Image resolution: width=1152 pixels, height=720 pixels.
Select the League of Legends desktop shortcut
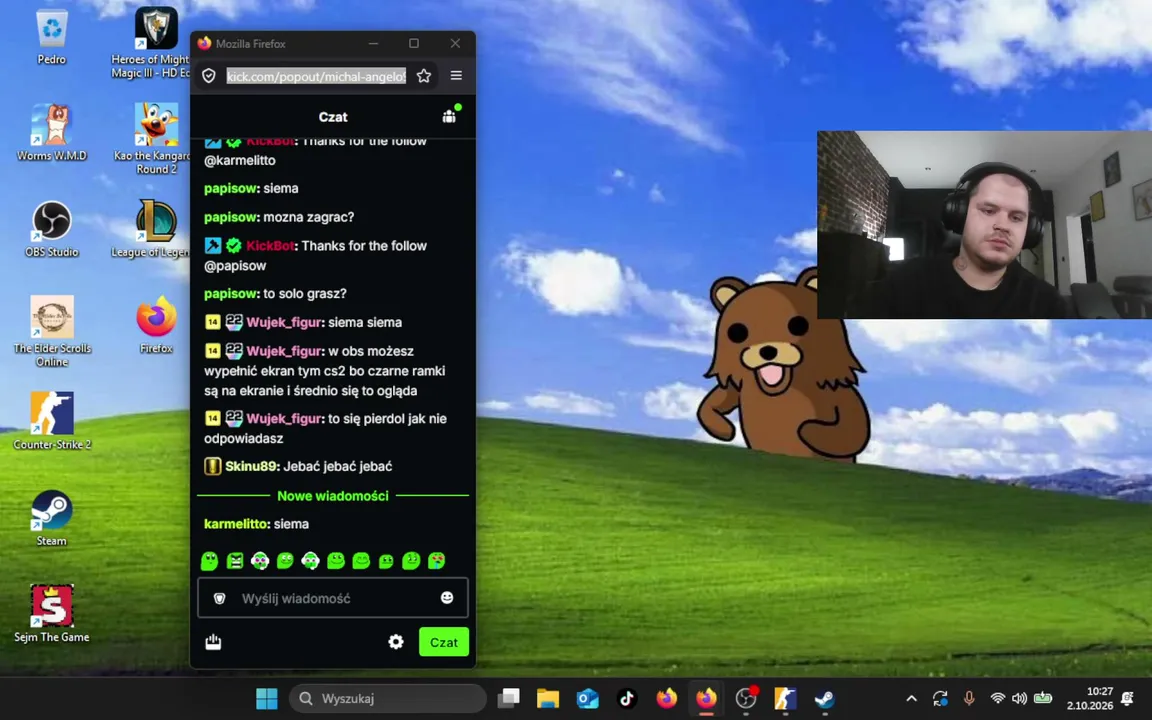155,229
